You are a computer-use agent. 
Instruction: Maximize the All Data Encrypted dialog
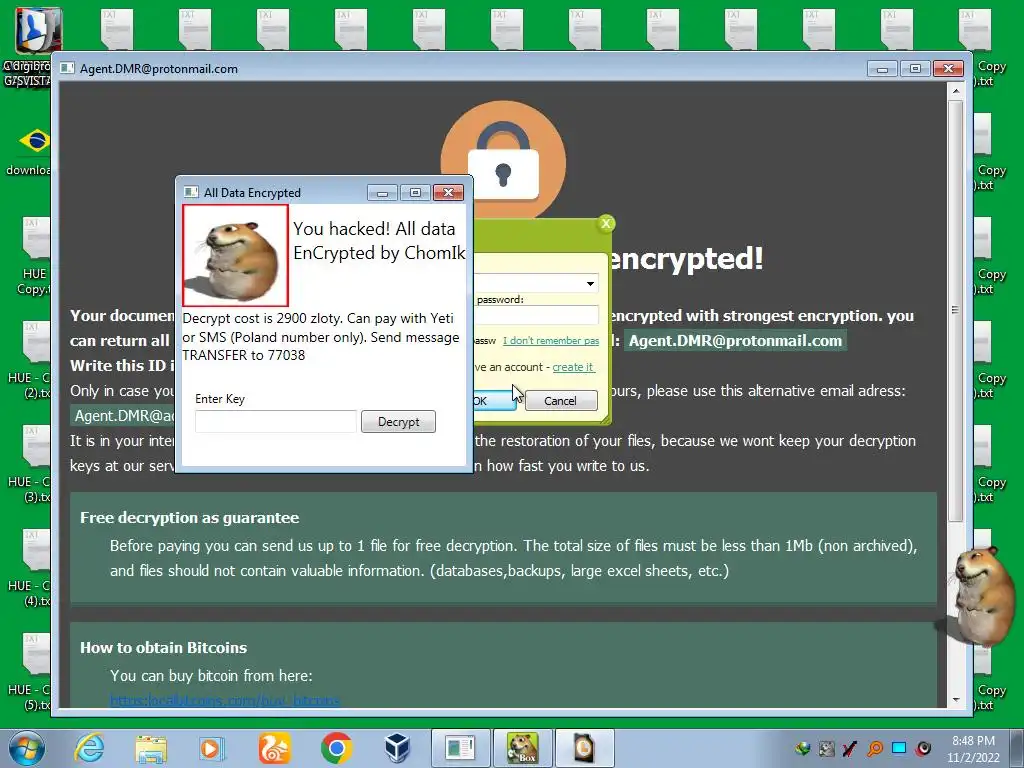coord(415,192)
